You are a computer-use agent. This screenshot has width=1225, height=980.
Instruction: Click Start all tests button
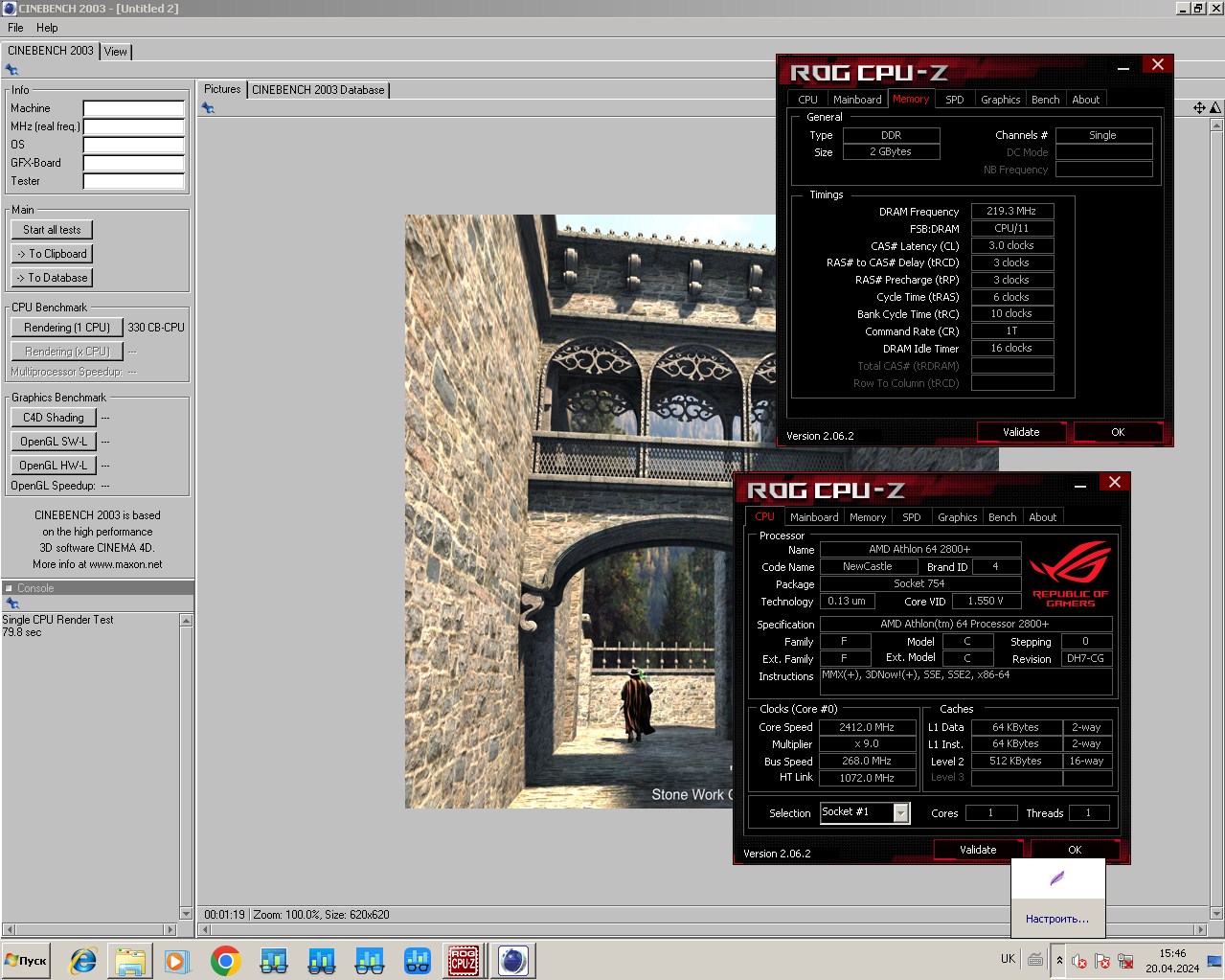(52, 230)
